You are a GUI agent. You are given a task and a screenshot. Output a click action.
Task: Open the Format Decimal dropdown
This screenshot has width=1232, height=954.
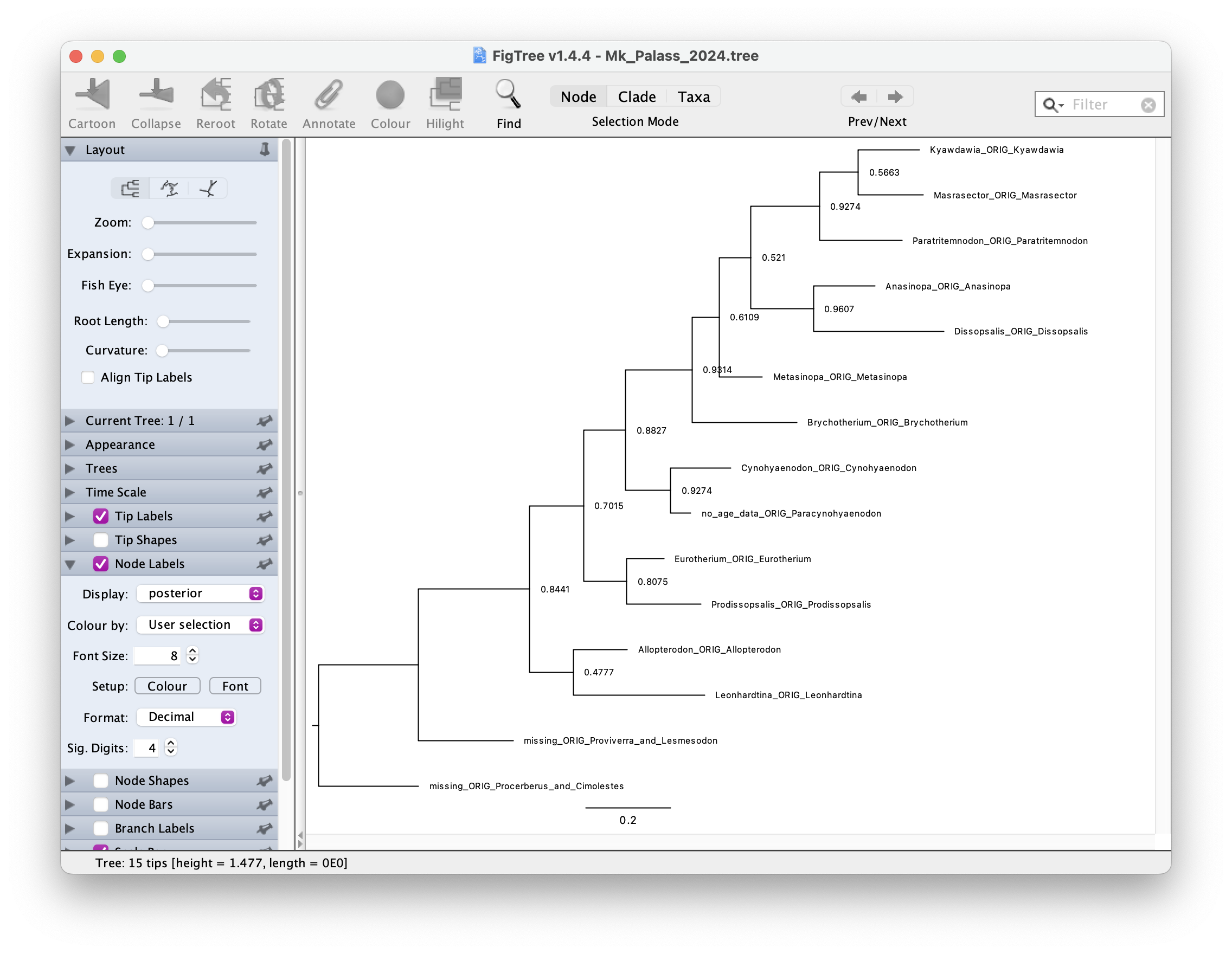(187, 717)
